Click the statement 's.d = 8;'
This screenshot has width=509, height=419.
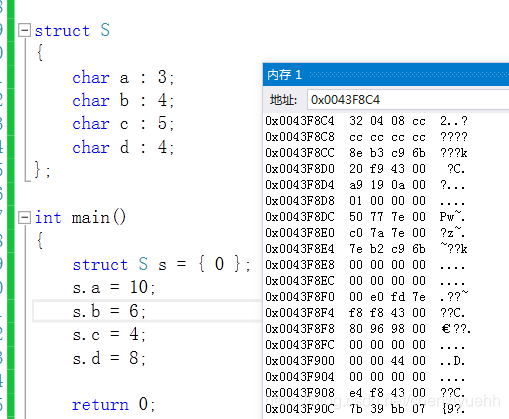109,358
